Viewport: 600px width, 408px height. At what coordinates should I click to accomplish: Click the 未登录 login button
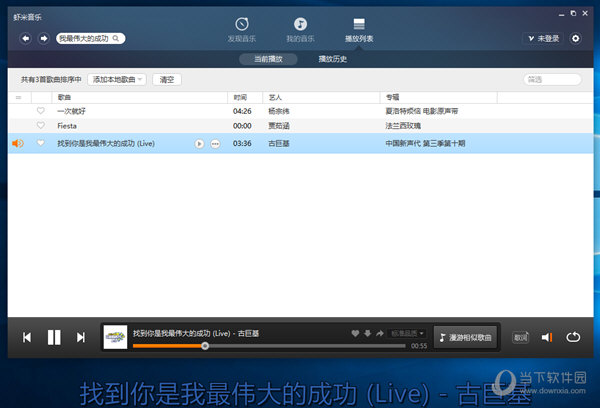[x=543, y=38]
